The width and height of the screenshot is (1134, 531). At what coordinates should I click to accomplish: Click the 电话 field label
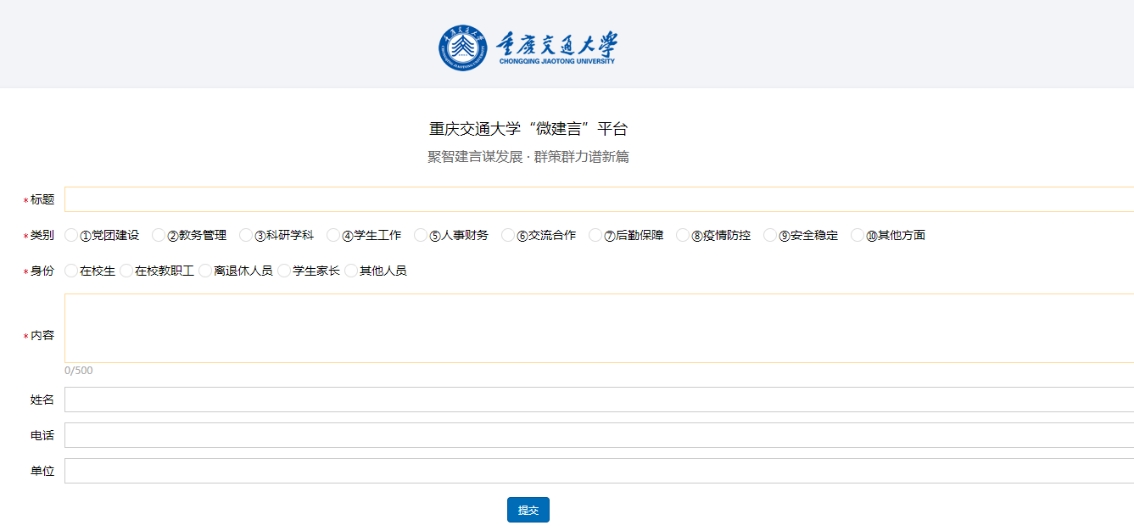click(x=42, y=435)
